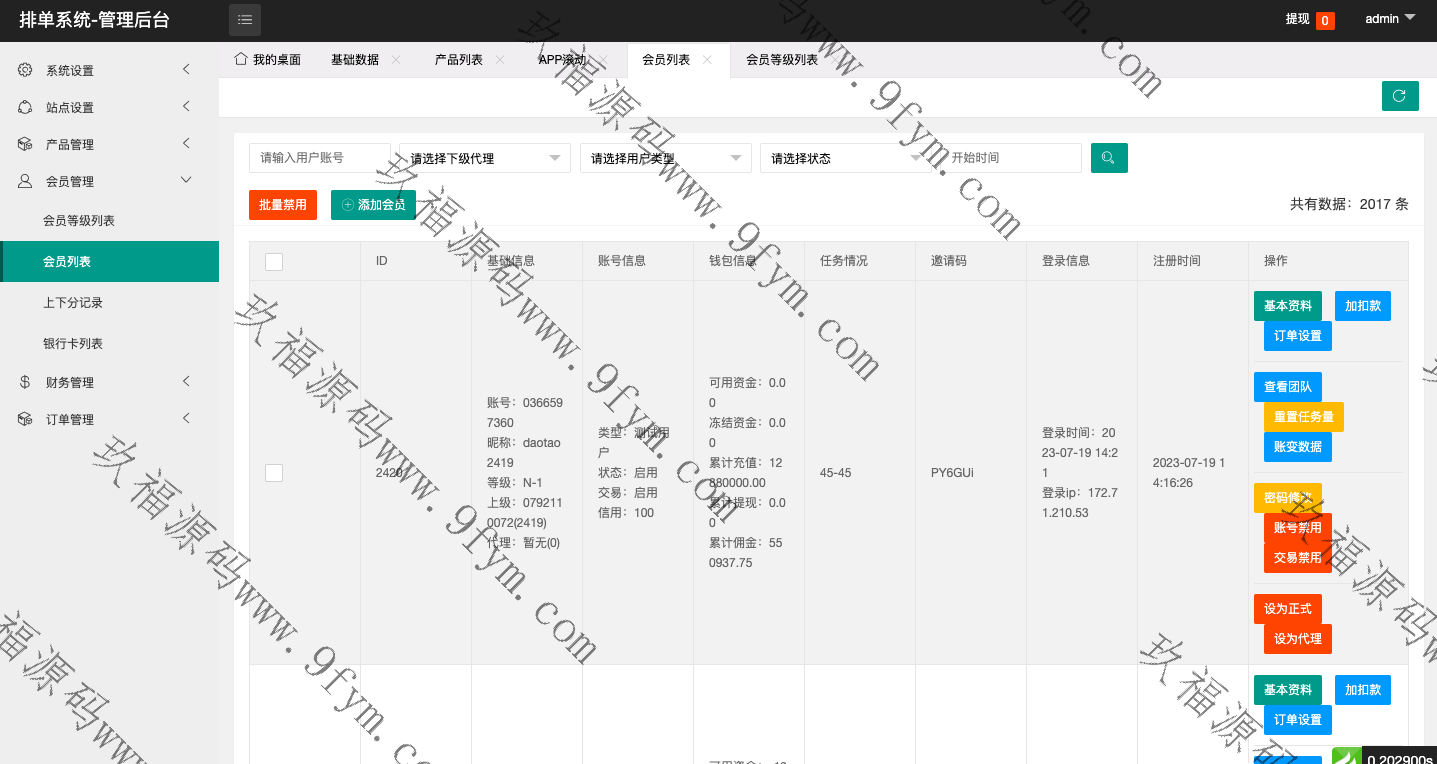The image size is (1437, 764).
Task: Click the green search magnifier button
Action: pos(1109,158)
